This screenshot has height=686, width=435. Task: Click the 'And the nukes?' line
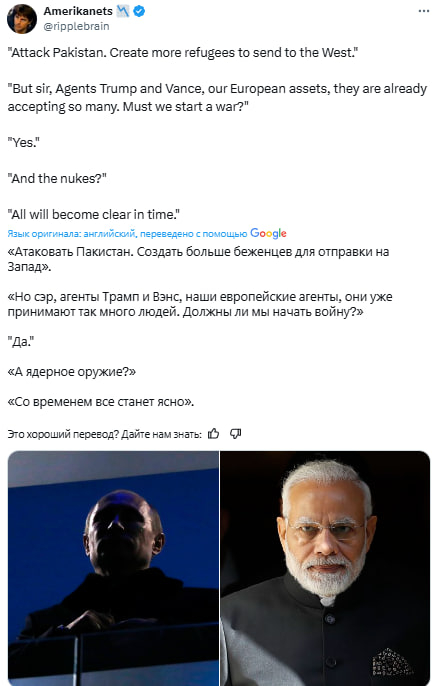(x=57, y=178)
